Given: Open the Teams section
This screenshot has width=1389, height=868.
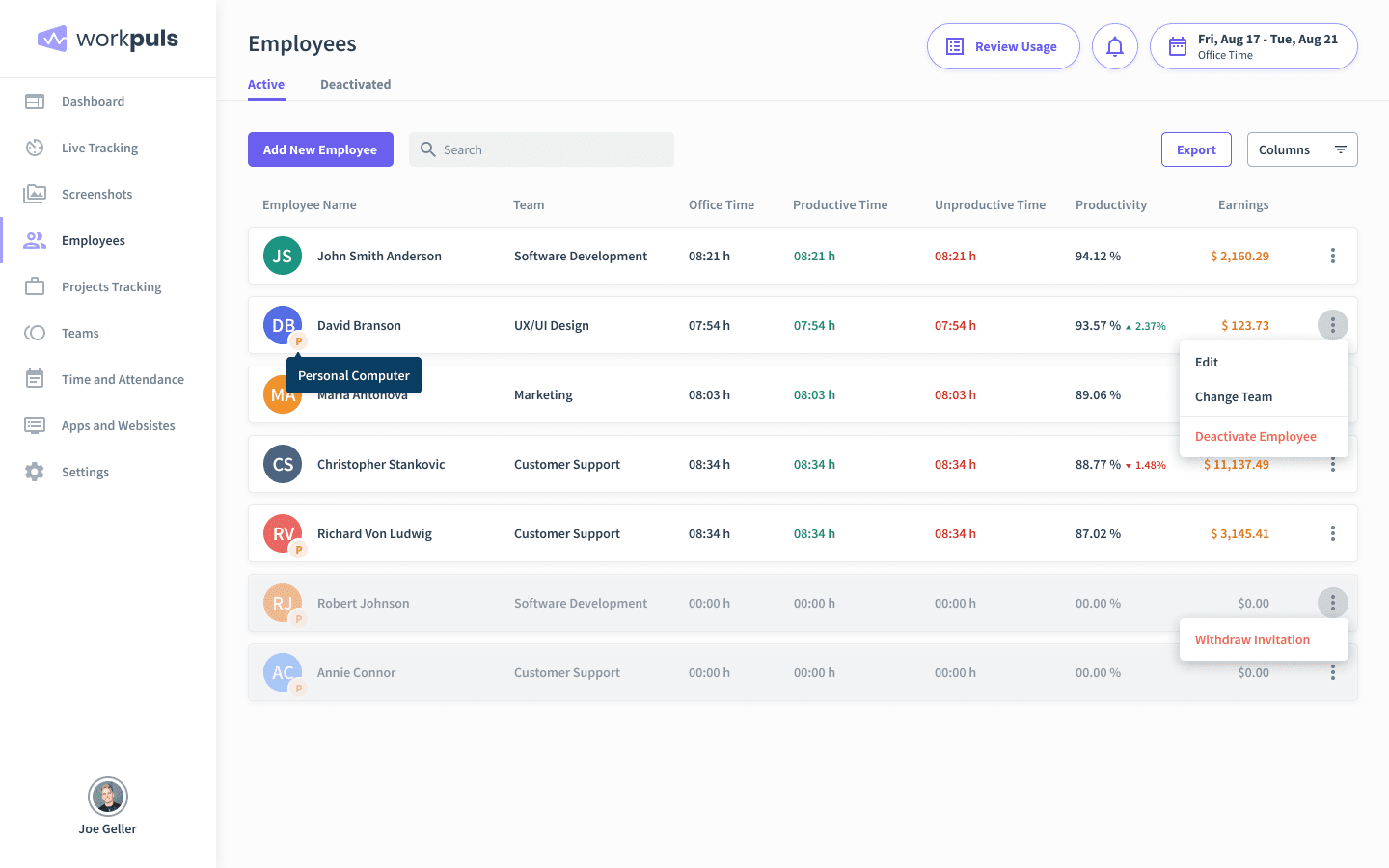Looking at the screenshot, I should tap(80, 333).
